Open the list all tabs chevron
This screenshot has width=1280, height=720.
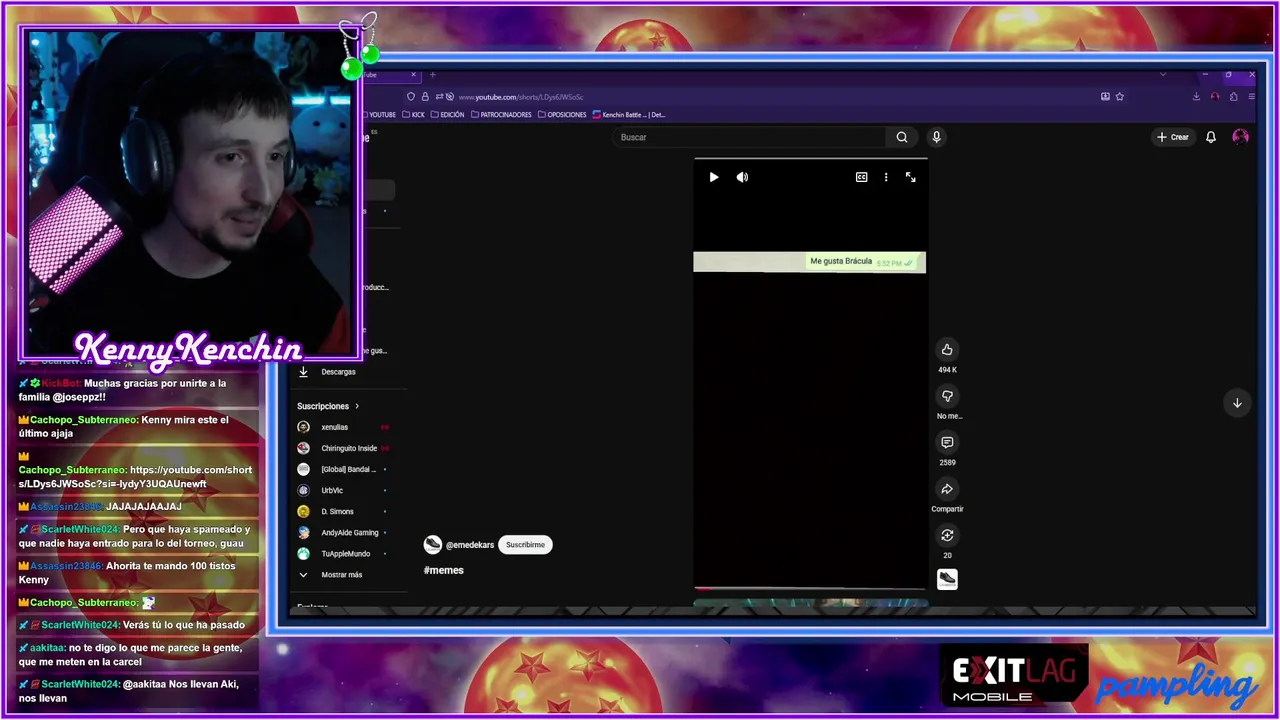[x=1163, y=75]
